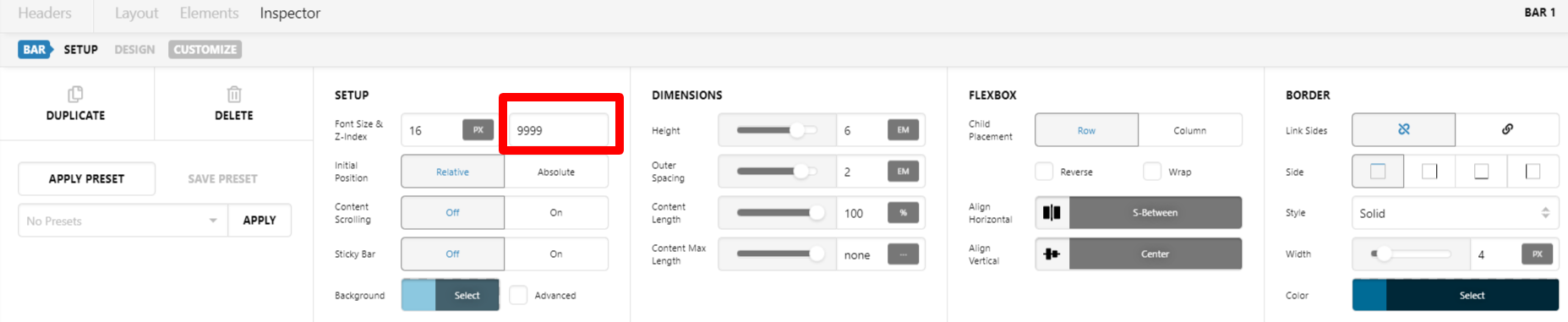Image resolution: width=1568 pixels, height=322 pixels.
Task: Click the Apply Preset button
Action: point(86,178)
